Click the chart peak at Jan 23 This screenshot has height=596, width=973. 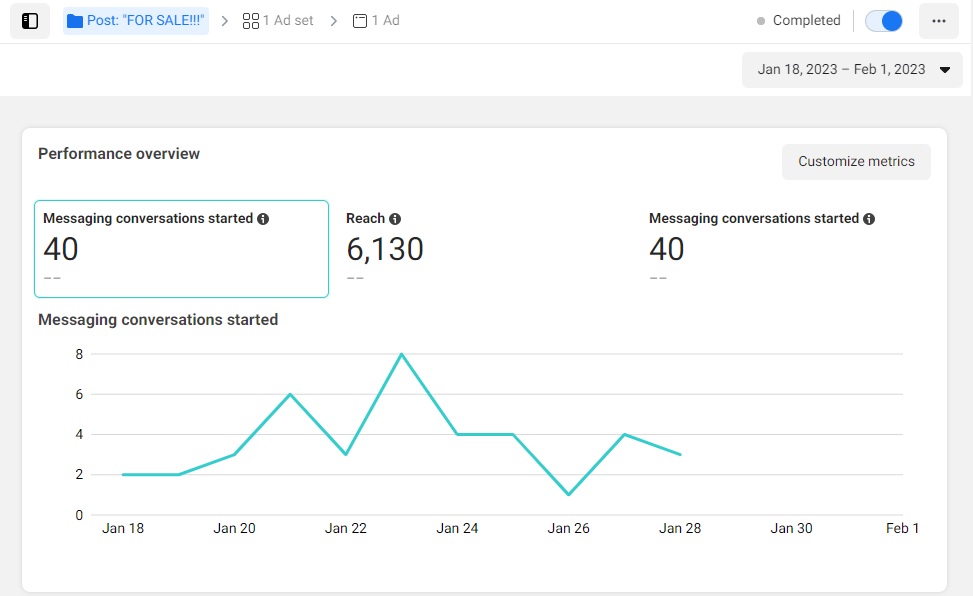(400, 354)
